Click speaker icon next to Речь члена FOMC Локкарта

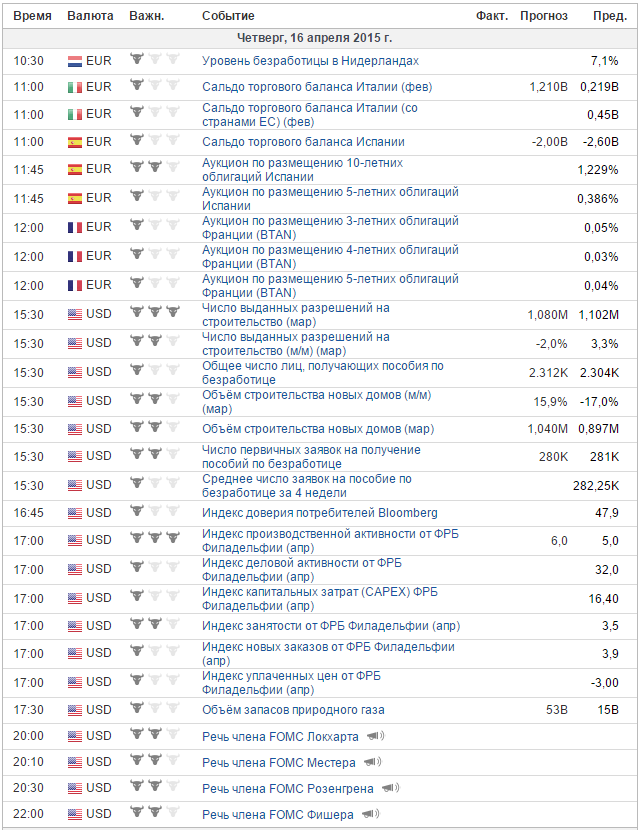376,736
